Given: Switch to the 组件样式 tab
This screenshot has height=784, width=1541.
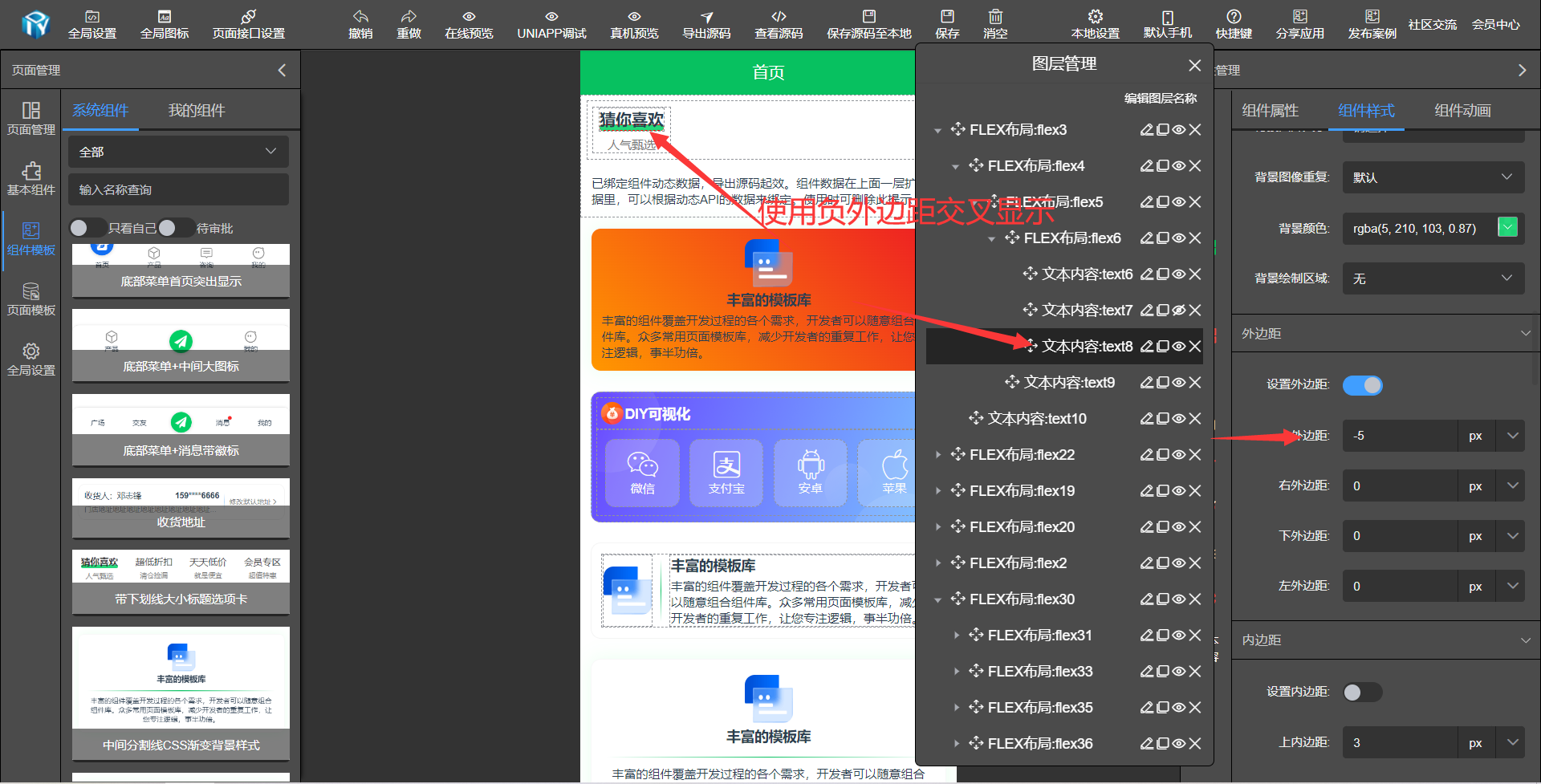Looking at the screenshot, I should [1367, 110].
